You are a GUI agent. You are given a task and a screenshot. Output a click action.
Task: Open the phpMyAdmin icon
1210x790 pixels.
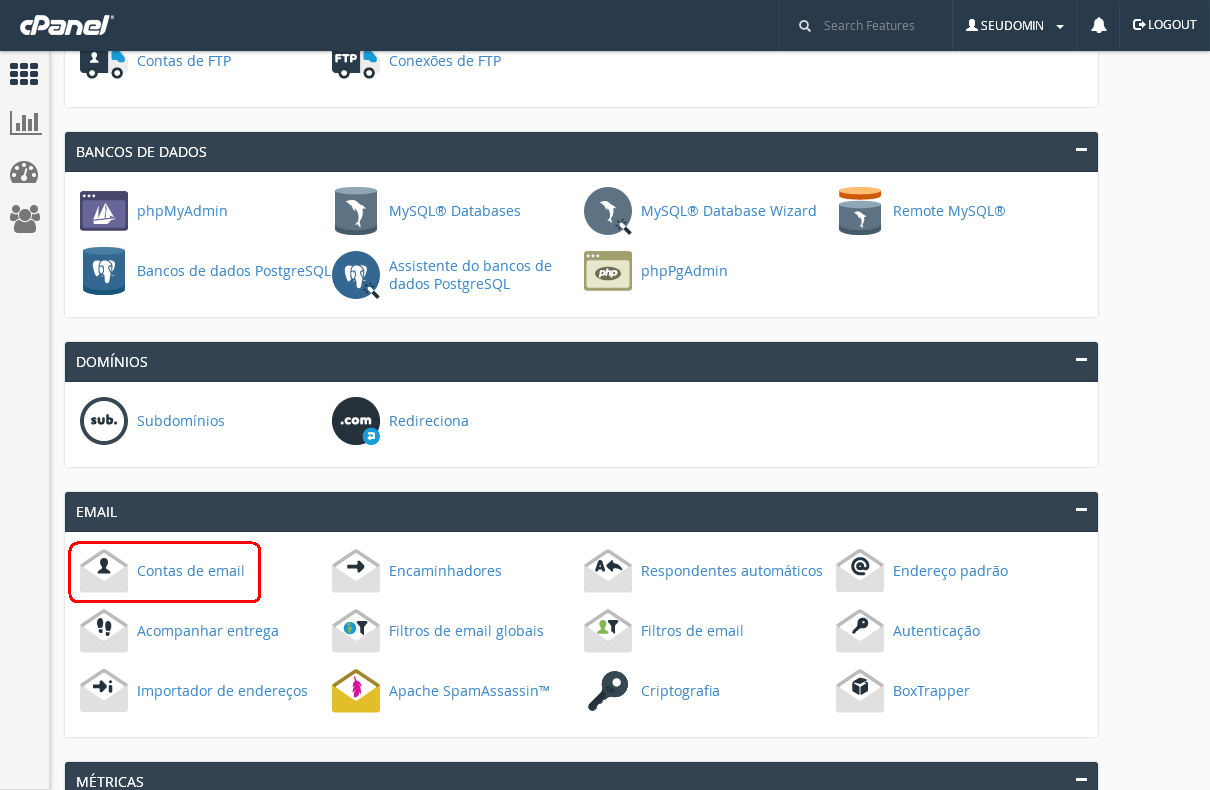click(x=104, y=211)
